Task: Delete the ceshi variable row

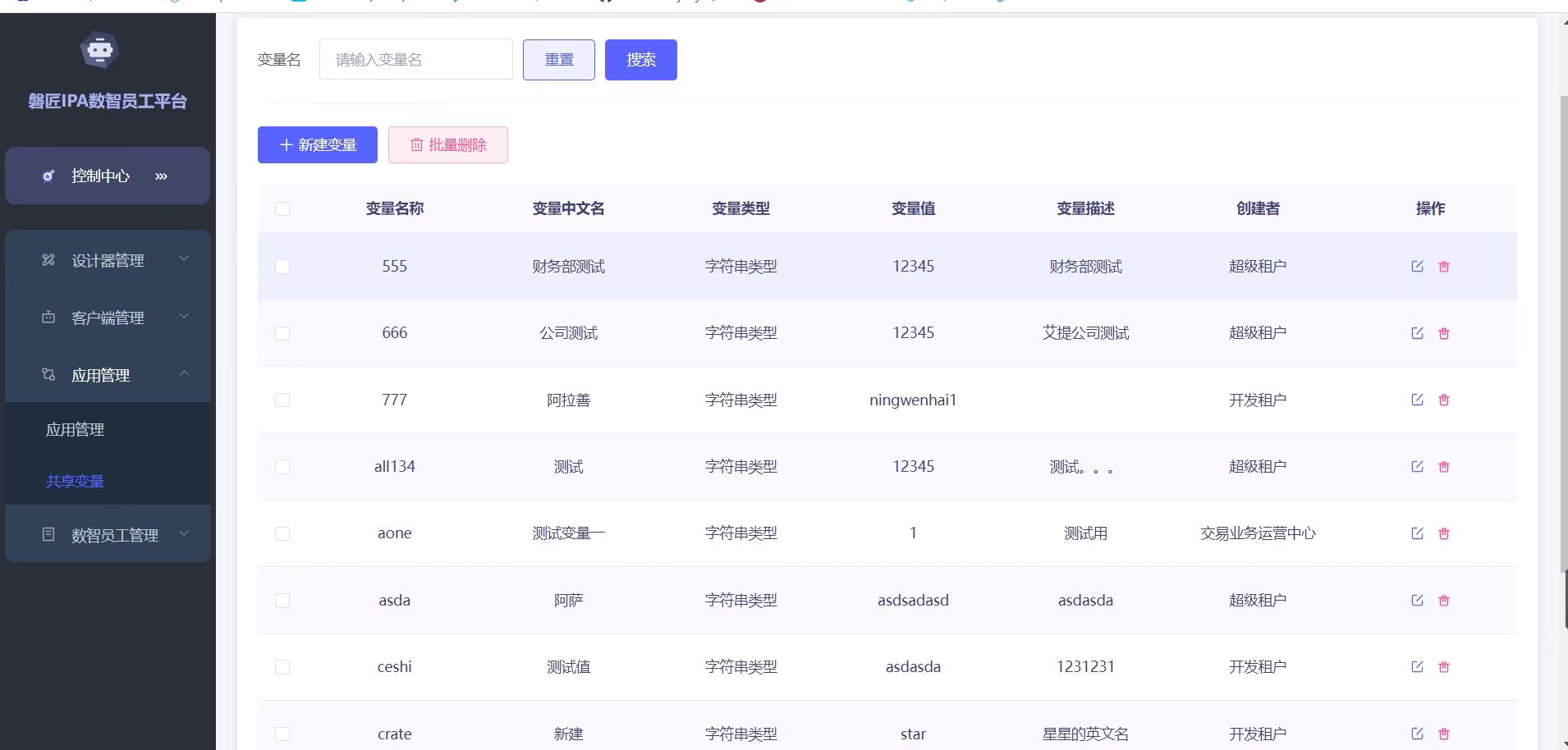Action: click(1444, 666)
